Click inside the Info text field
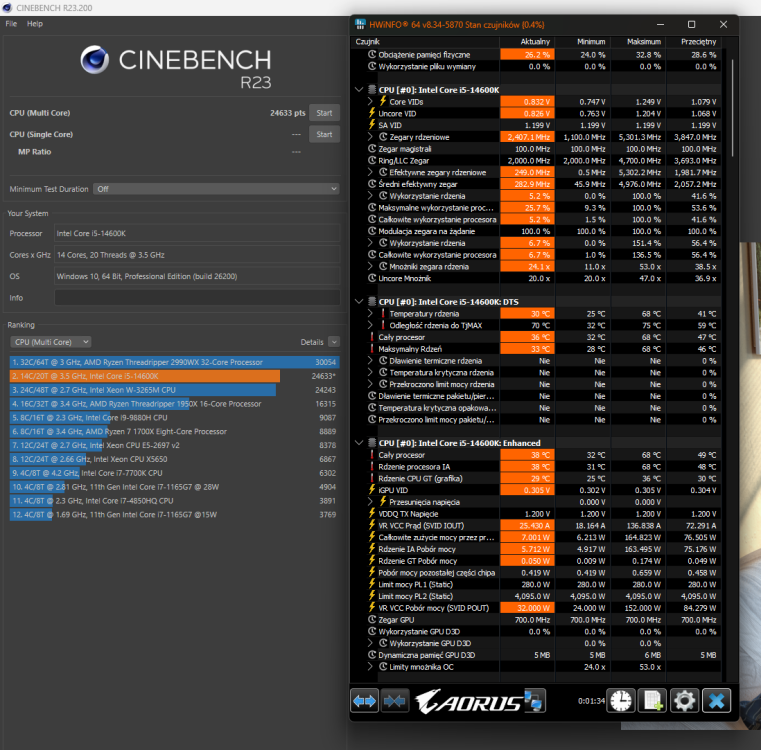The width and height of the screenshot is (761, 750). tap(197, 298)
